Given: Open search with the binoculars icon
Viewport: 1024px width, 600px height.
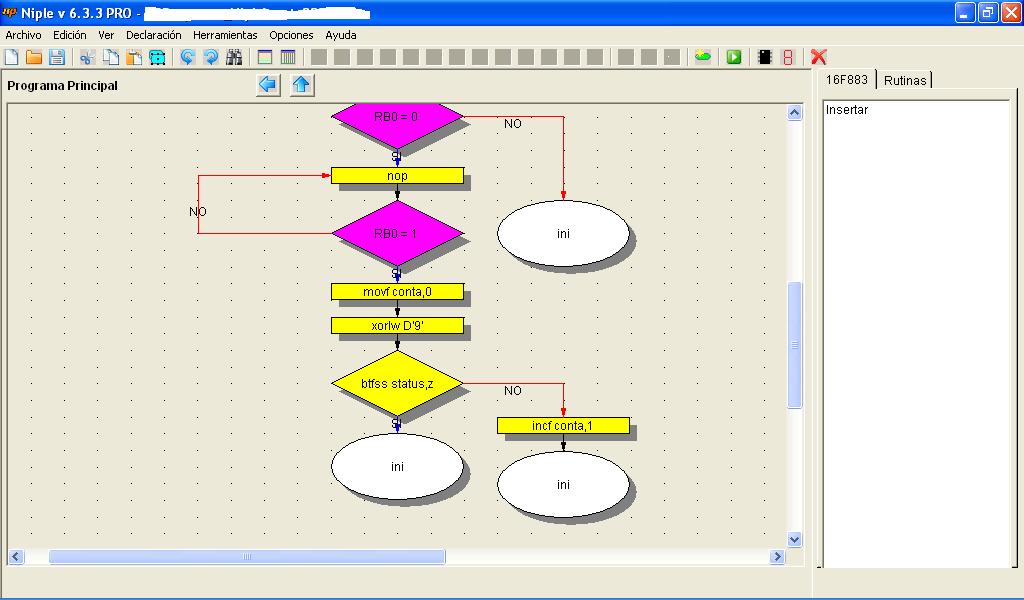Looking at the screenshot, I should (234, 57).
